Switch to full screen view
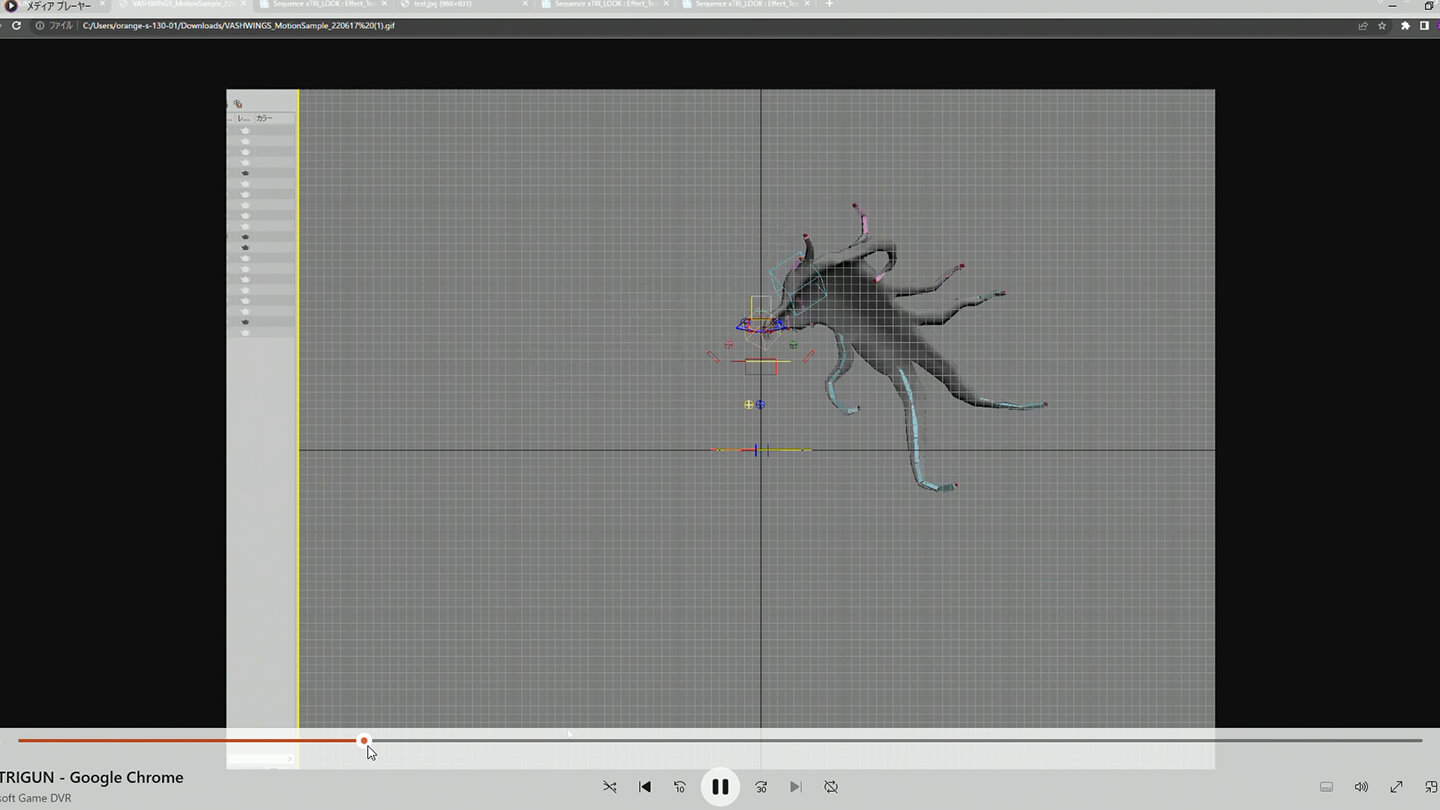 [x=1396, y=787]
